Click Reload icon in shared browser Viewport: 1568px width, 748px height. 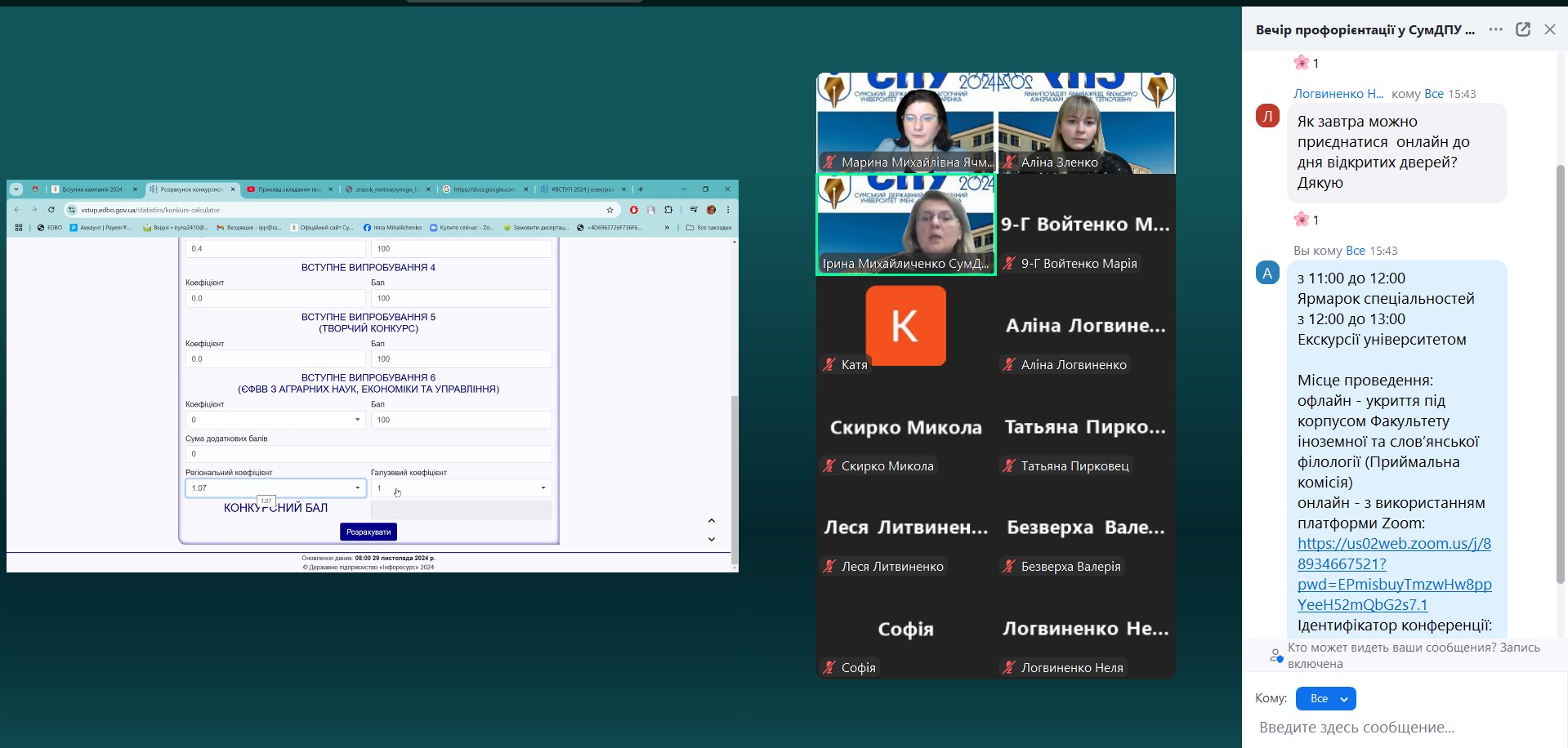click(51, 210)
